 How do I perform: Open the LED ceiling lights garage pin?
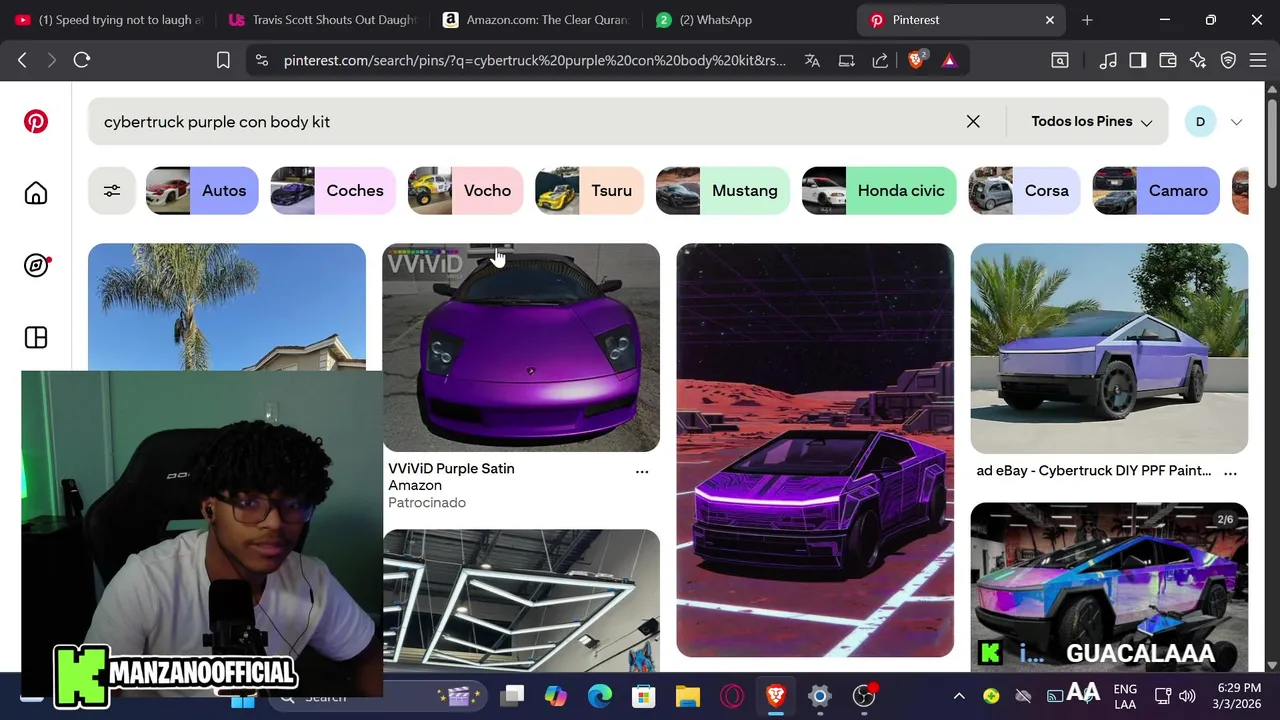[x=521, y=600]
